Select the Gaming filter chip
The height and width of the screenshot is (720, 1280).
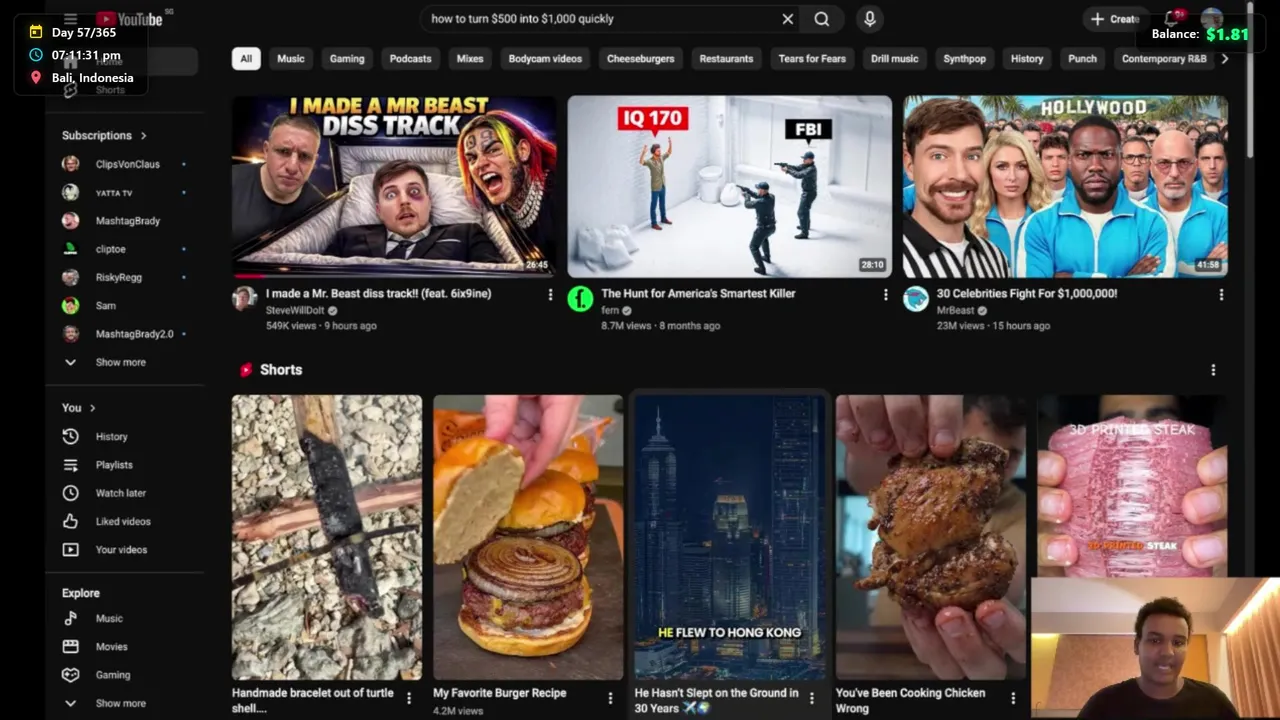tap(347, 59)
